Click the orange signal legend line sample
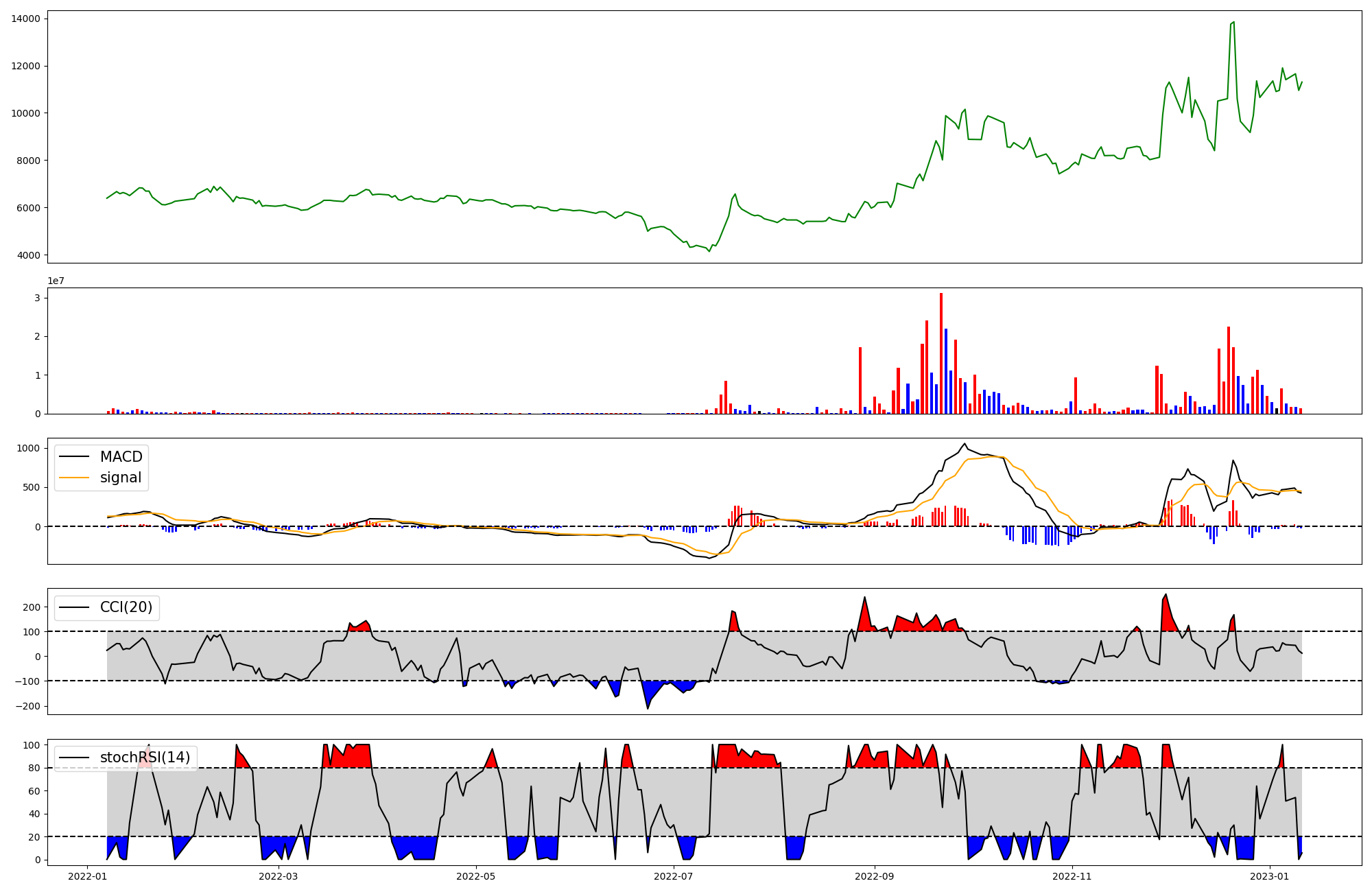This screenshot has width=1372, height=892. click(x=74, y=478)
